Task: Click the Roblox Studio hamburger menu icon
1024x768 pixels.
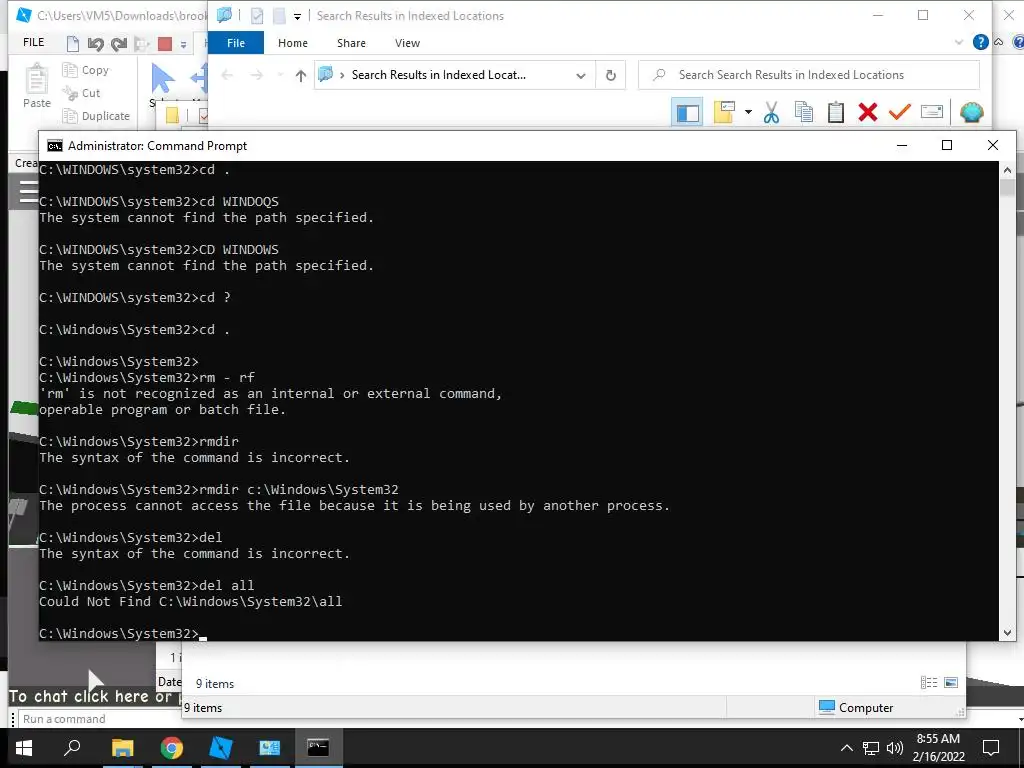Action: tap(28, 191)
